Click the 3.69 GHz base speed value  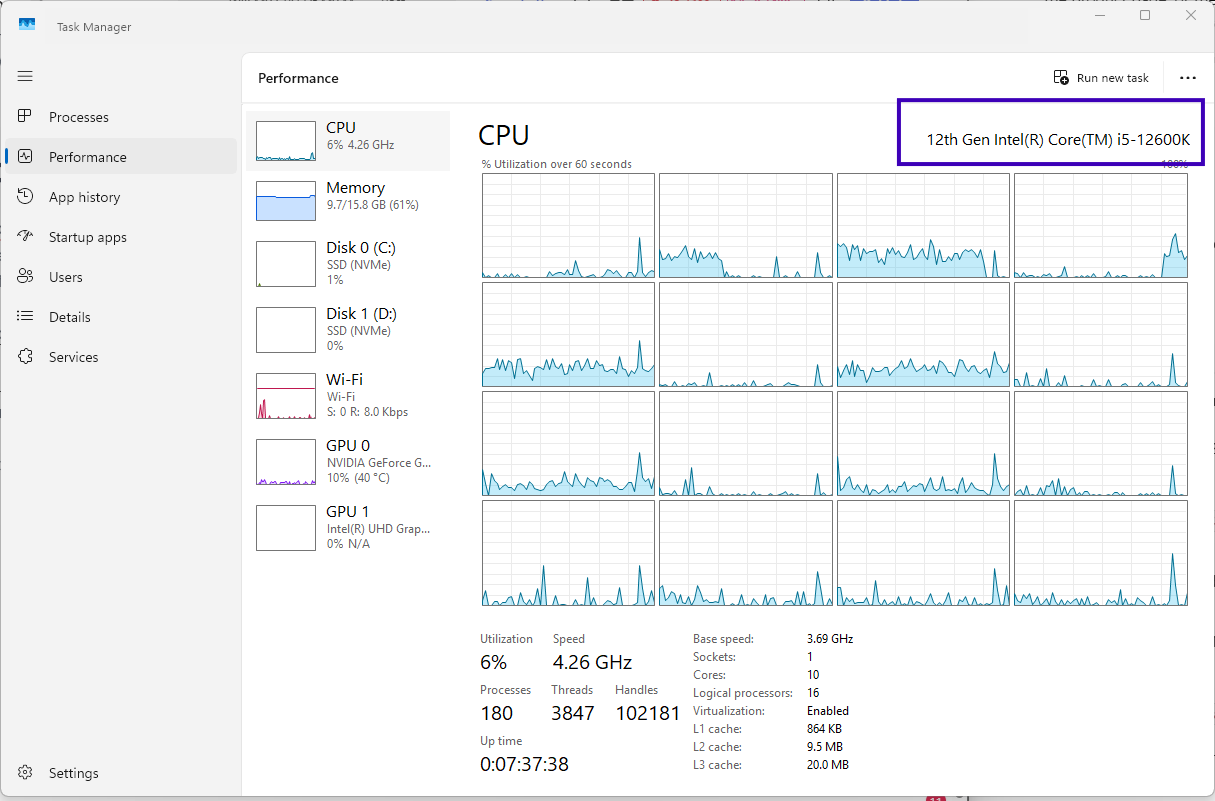(x=829, y=638)
